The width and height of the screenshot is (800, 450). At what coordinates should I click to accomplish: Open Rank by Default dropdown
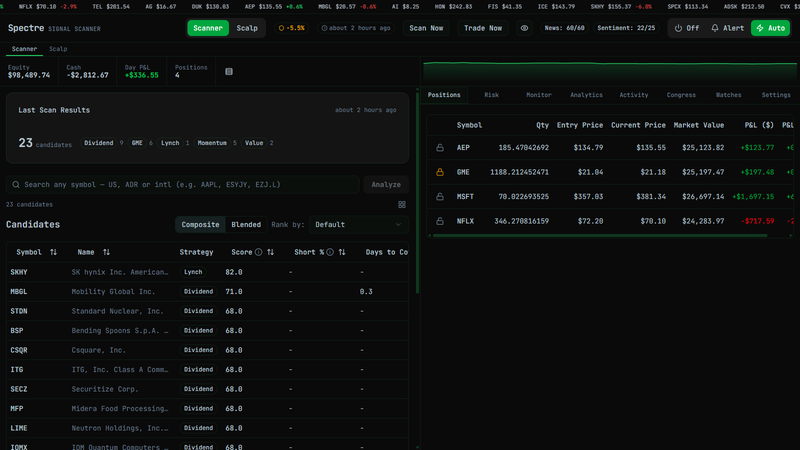[x=358, y=224]
